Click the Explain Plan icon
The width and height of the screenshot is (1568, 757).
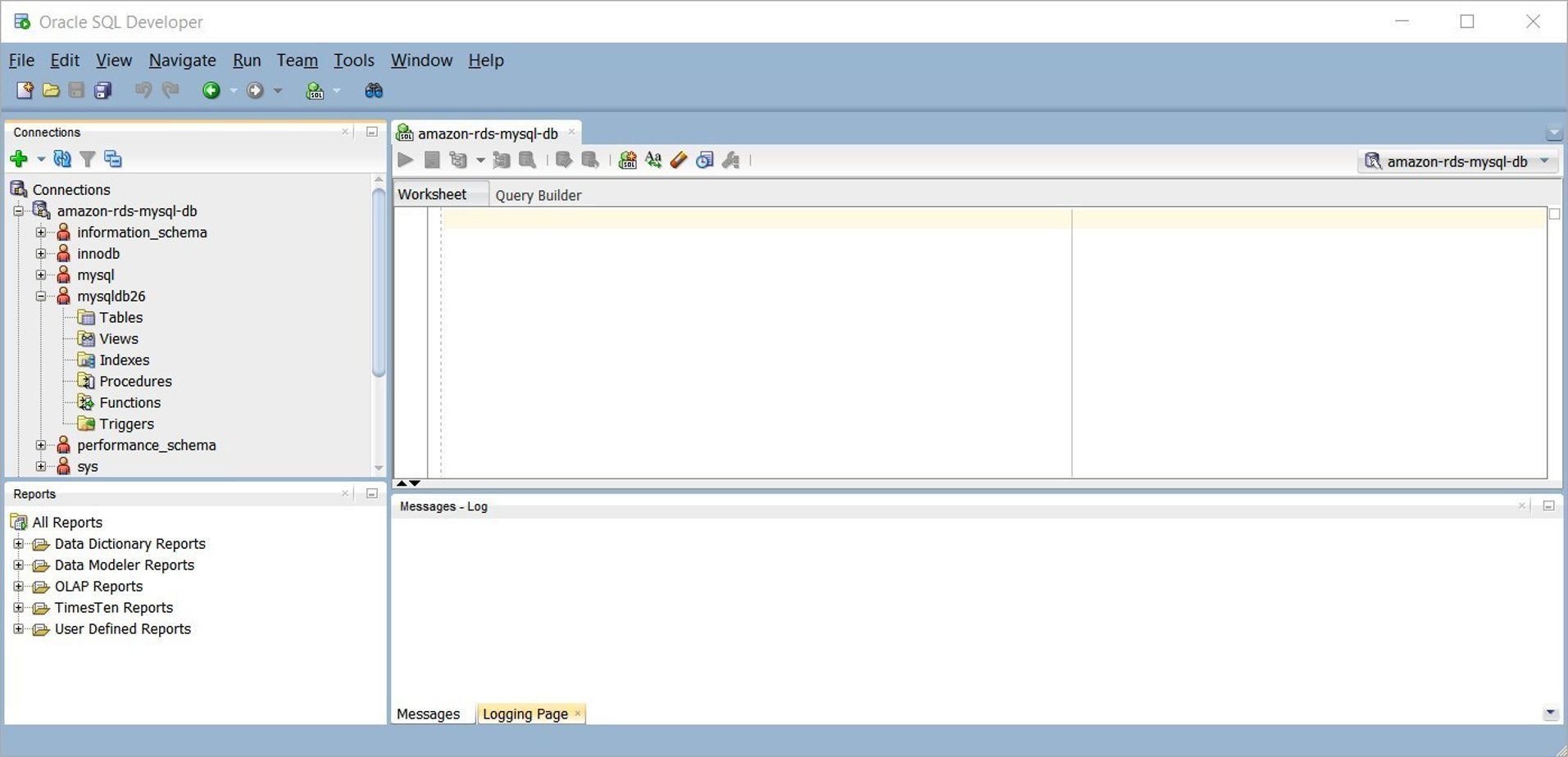458,160
